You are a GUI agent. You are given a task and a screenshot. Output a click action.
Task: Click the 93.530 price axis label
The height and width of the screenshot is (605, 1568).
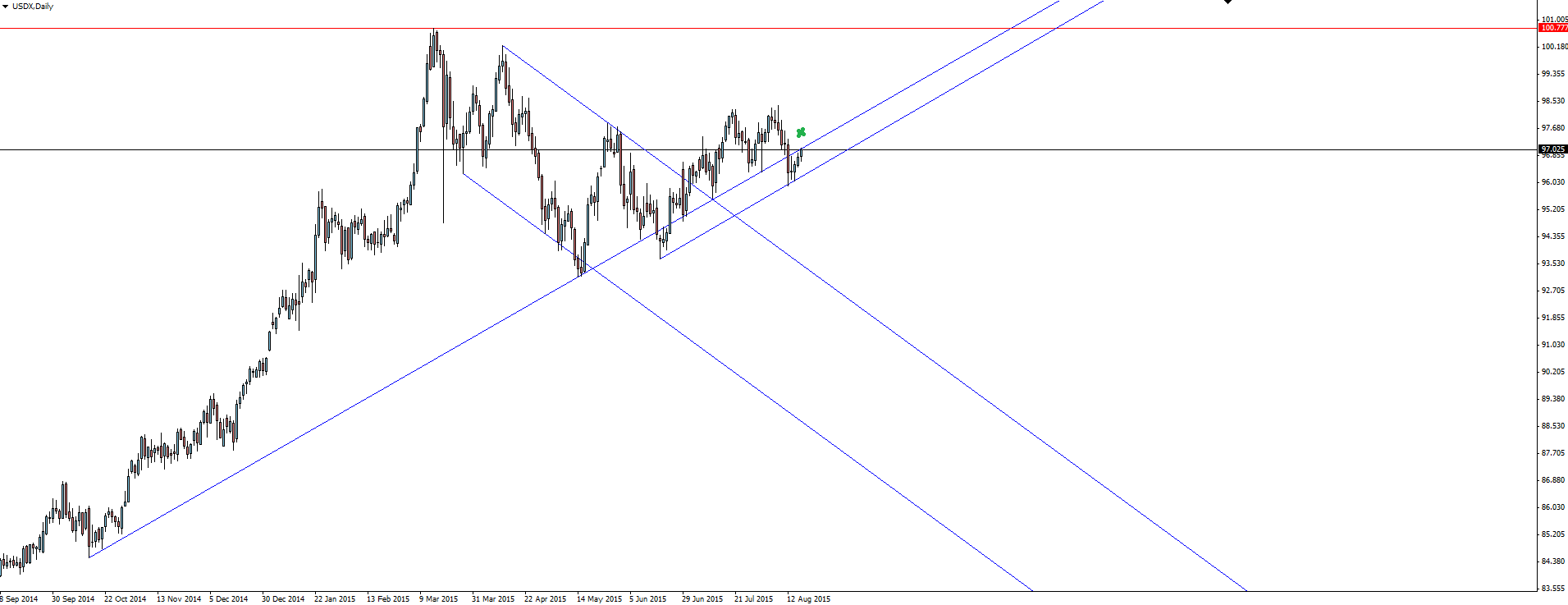(x=1554, y=264)
